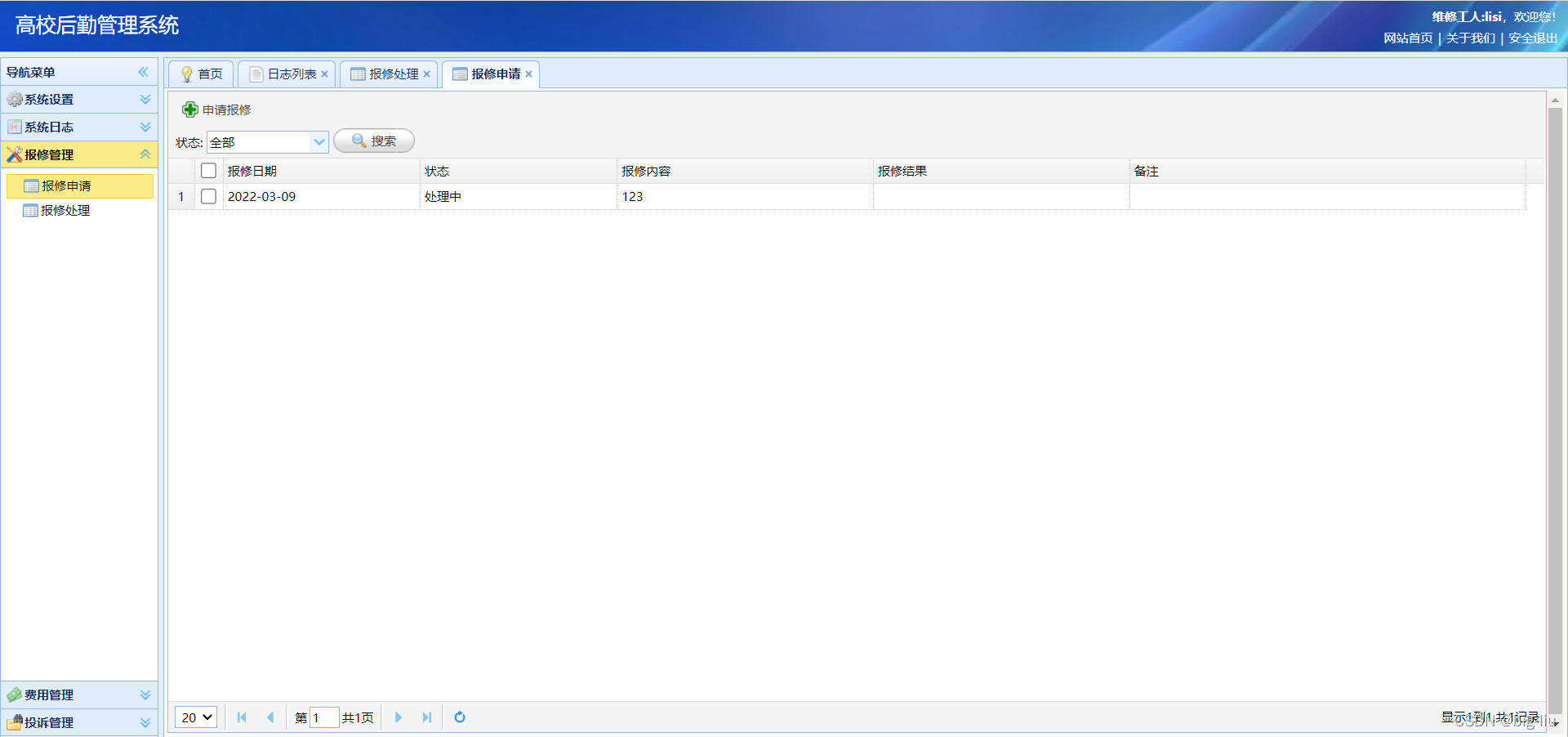Toggle the select-all header checkbox

209,171
